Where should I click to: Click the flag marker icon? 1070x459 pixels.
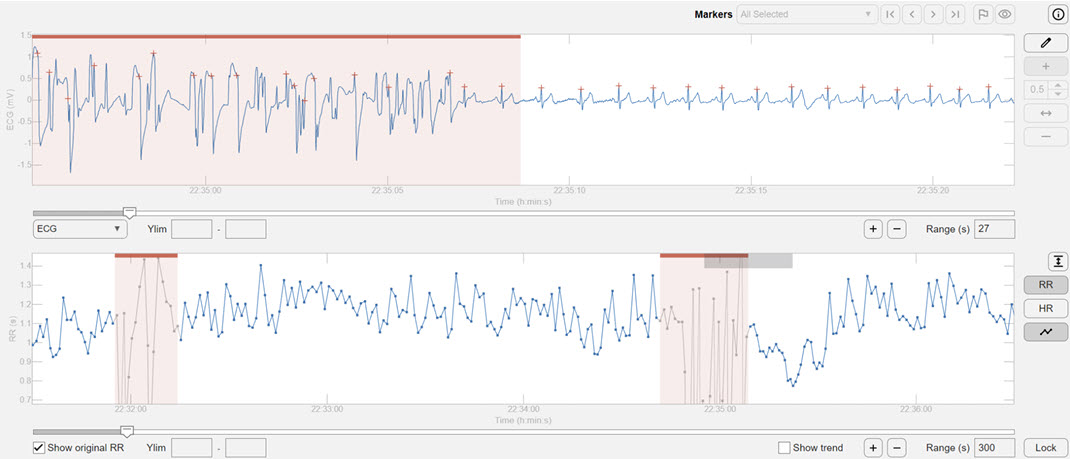983,14
